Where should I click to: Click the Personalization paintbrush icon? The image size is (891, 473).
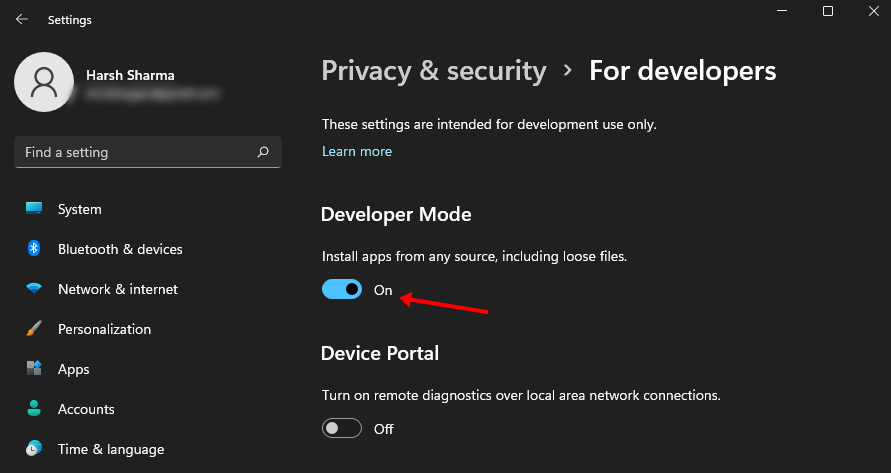click(34, 329)
